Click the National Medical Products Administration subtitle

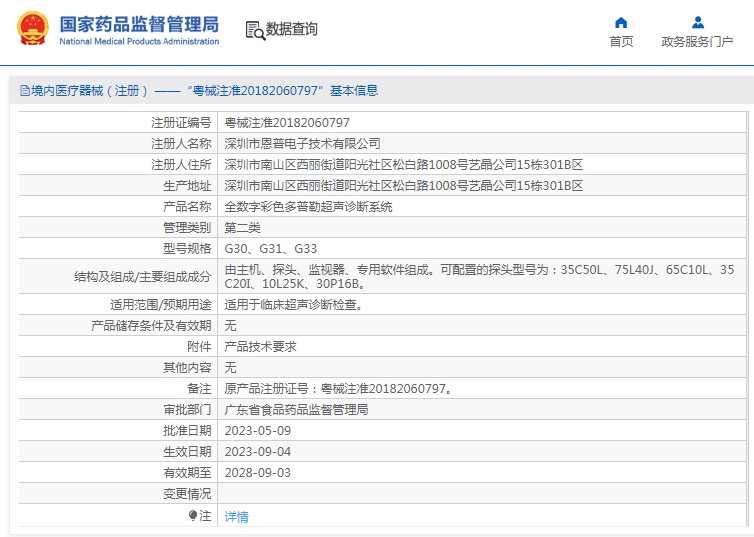click(x=139, y=41)
